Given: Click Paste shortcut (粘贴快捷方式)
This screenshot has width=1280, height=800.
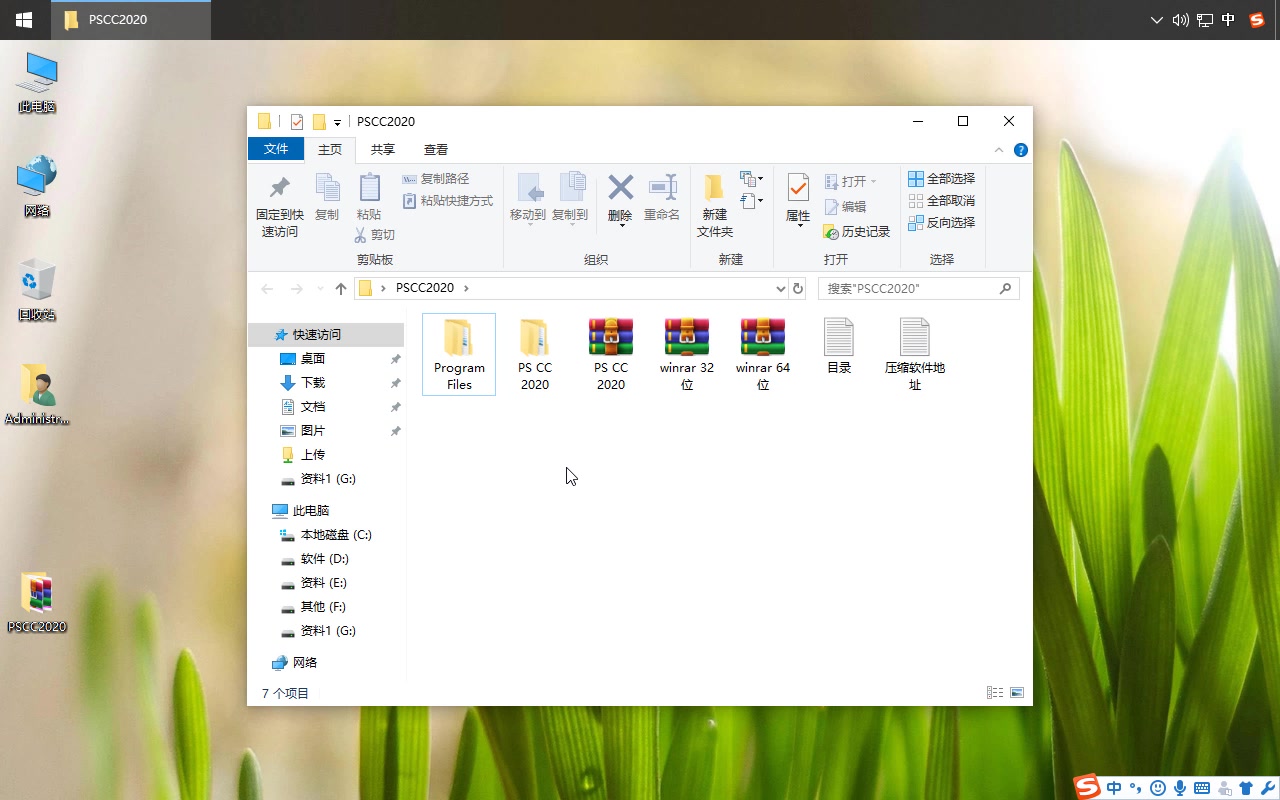Looking at the screenshot, I should [448, 201].
